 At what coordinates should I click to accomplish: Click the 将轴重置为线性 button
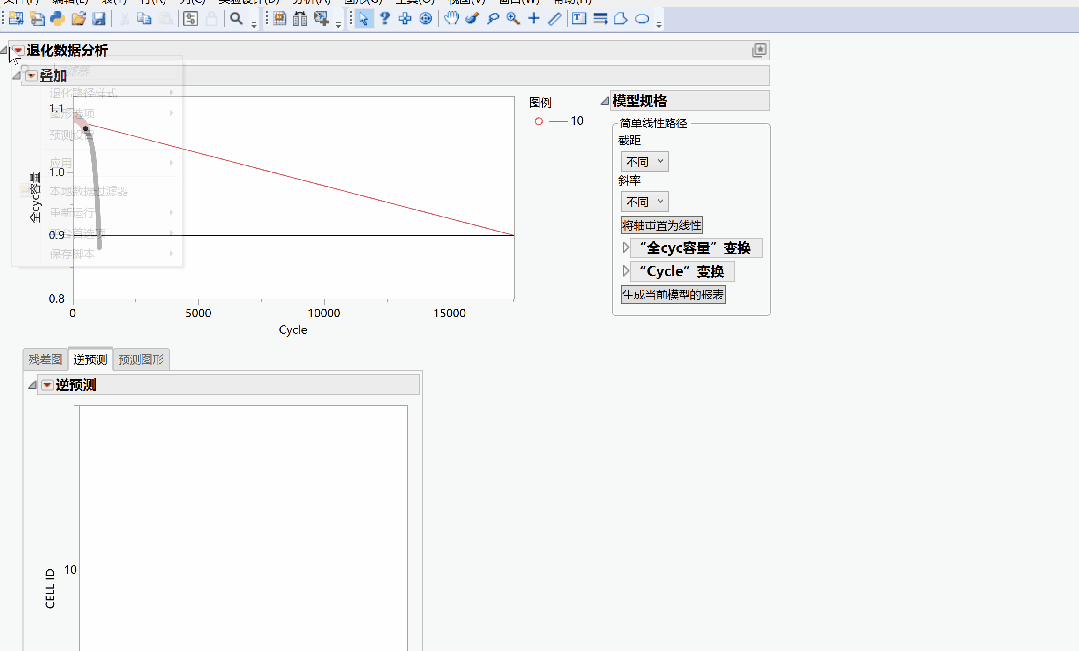pos(662,225)
